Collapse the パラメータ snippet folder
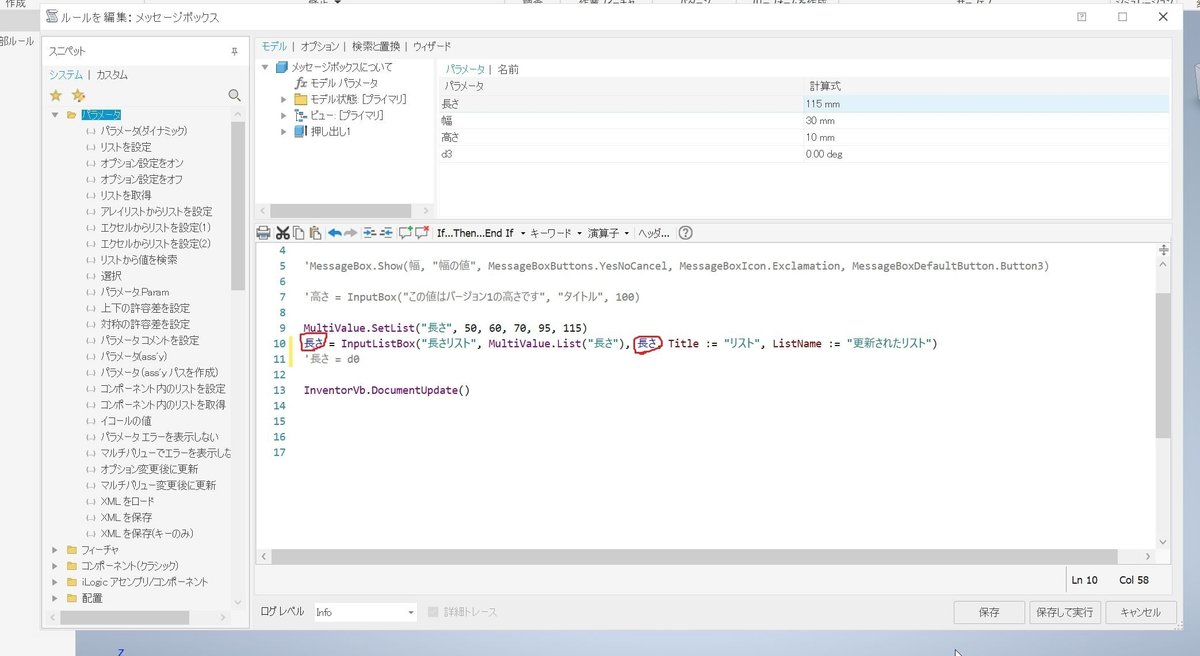Viewport: 1200px width, 656px height. (x=55, y=115)
